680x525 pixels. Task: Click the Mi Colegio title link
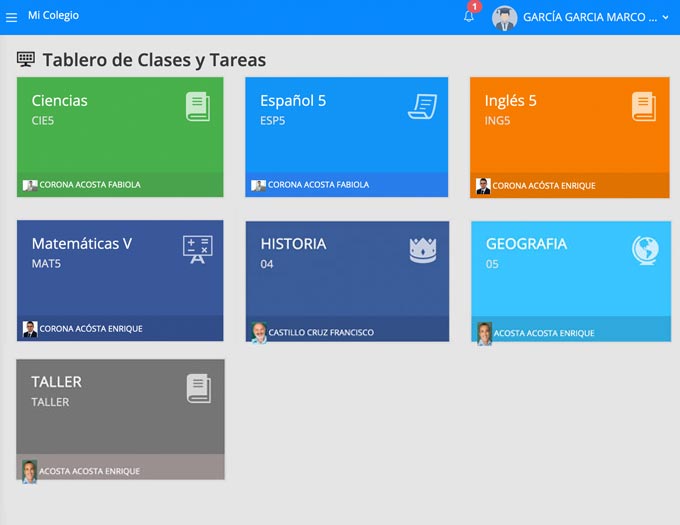click(x=53, y=16)
